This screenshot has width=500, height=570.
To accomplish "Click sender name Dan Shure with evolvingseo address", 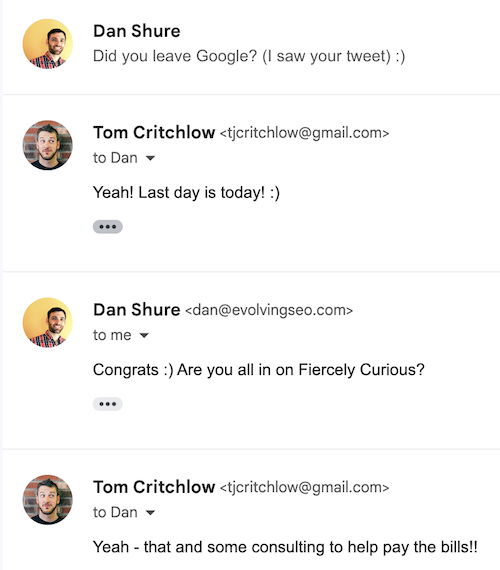I will [x=137, y=310].
